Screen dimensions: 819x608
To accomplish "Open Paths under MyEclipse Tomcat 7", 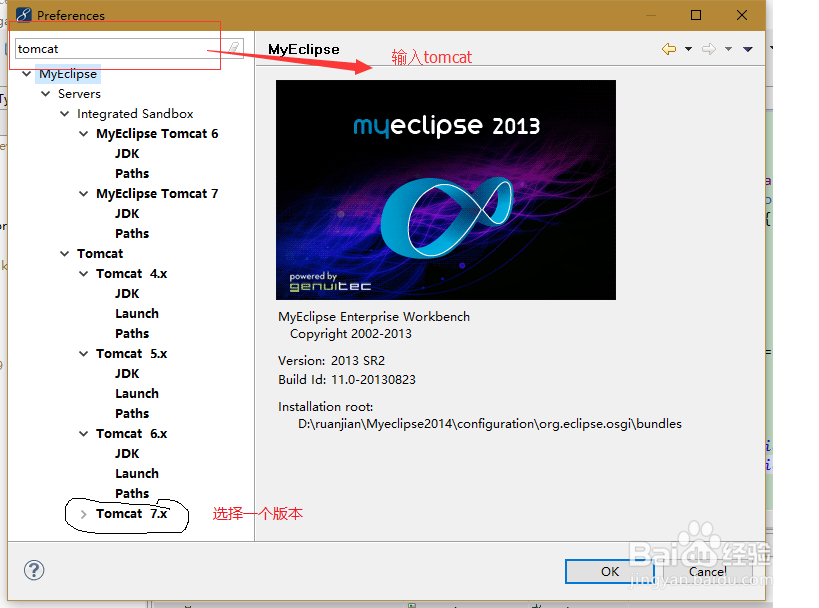I will tap(132, 233).
